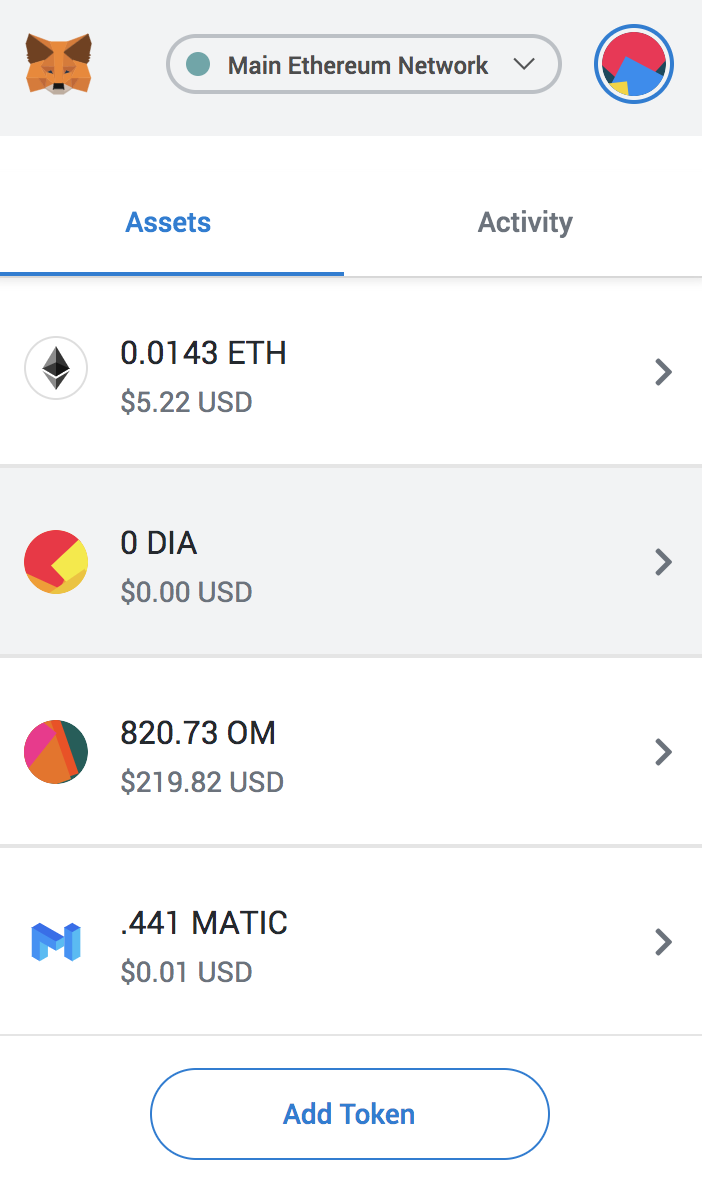Expand the ETH asset chevron
The width and height of the screenshot is (702, 1178).
click(663, 373)
